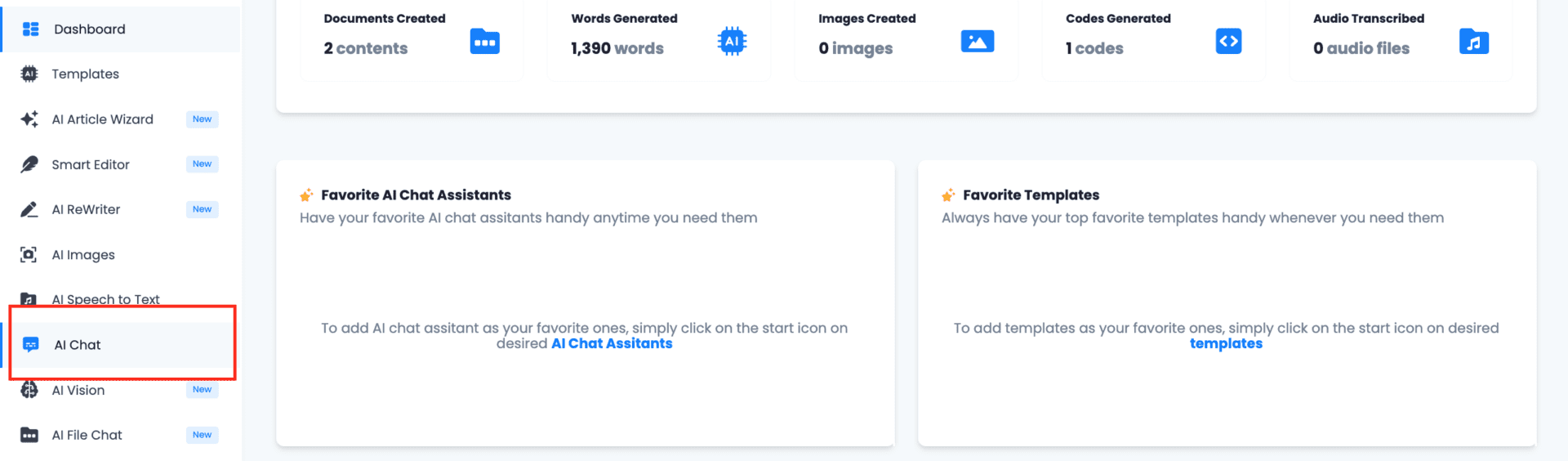Click the AI Chat bubble icon
This screenshot has height=461, width=1568.
pos(31,345)
